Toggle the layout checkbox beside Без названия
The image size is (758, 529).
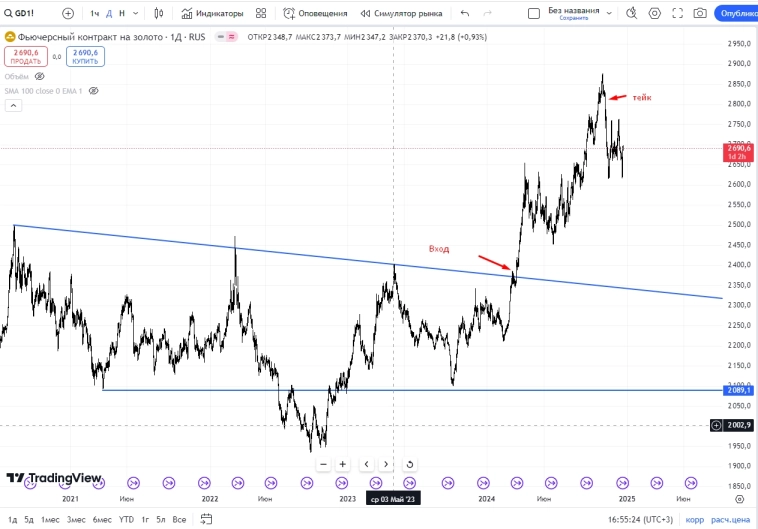click(534, 14)
